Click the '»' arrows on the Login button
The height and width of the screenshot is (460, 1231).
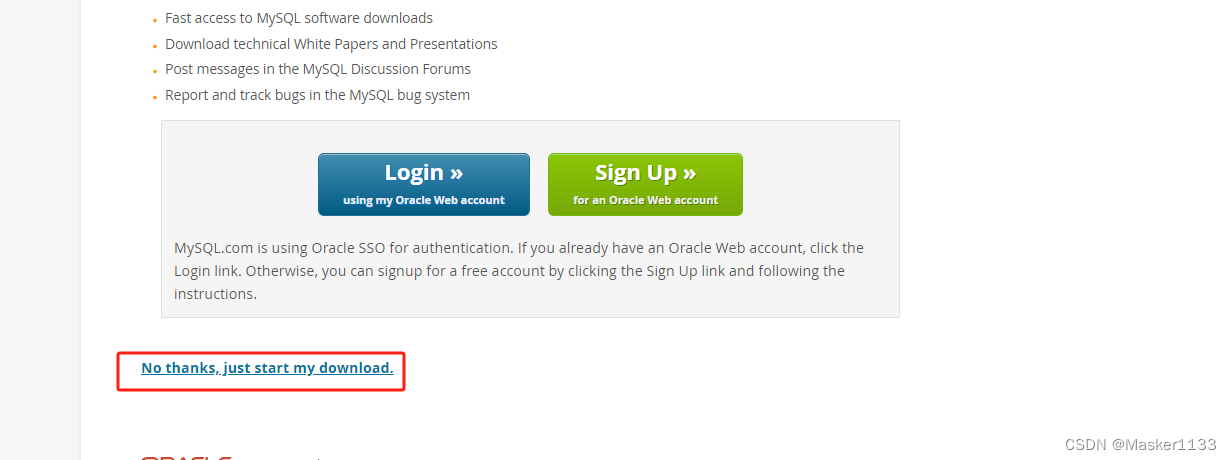click(456, 172)
